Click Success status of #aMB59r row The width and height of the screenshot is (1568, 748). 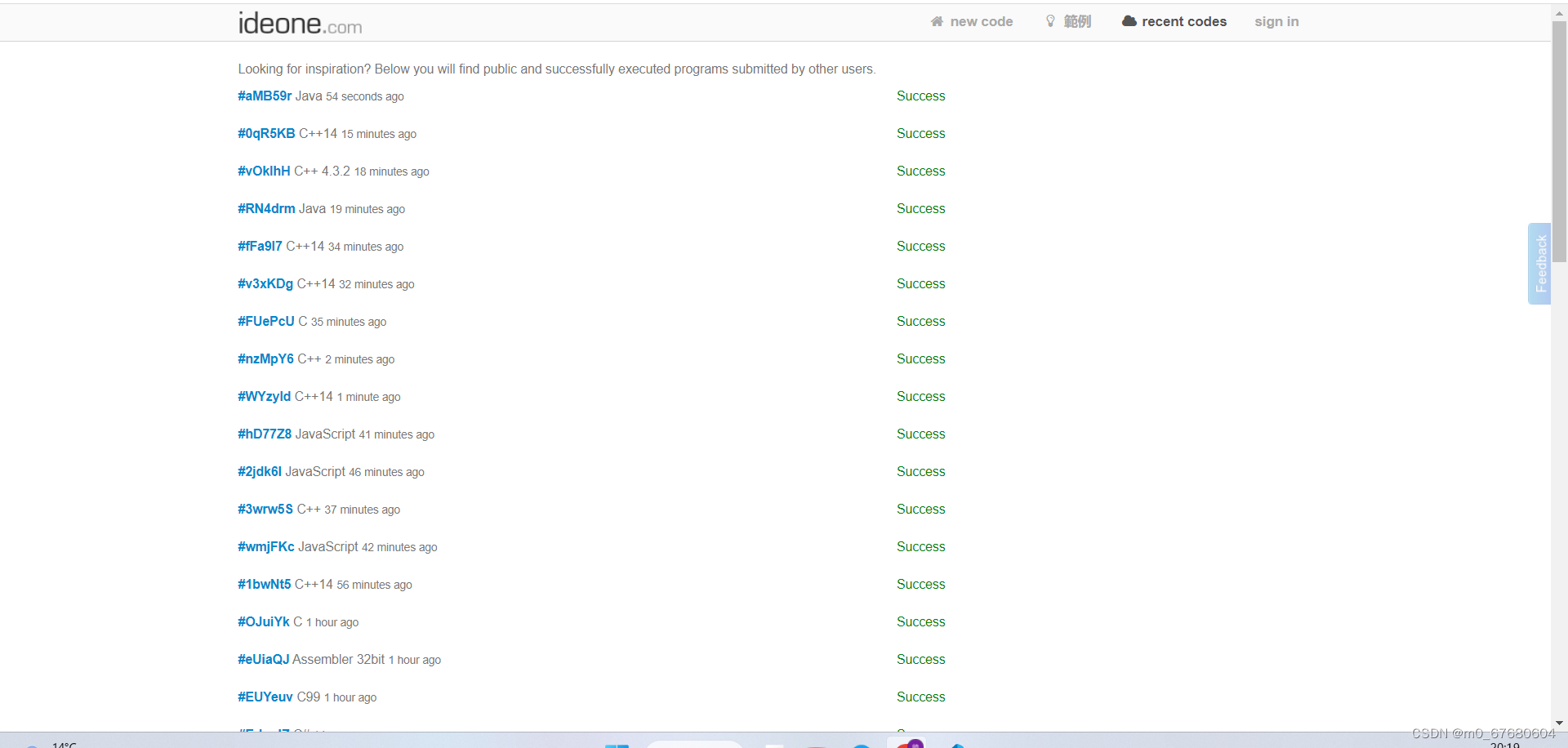[920, 96]
